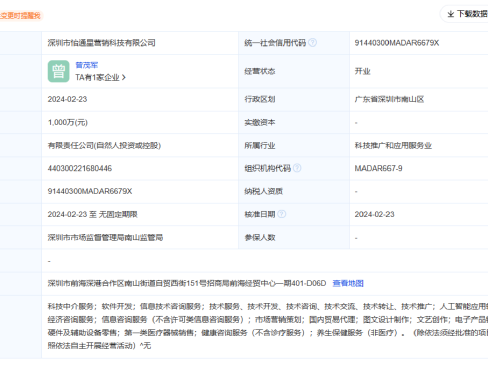Screen dimensions: 488x366
Task: Click help icon next to 组织机构代码
Action: point(297,168)
